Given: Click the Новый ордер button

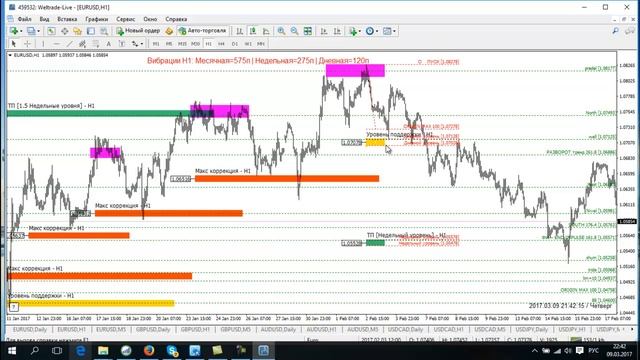Looking at the screenshot, I should [x=138, y=31].
